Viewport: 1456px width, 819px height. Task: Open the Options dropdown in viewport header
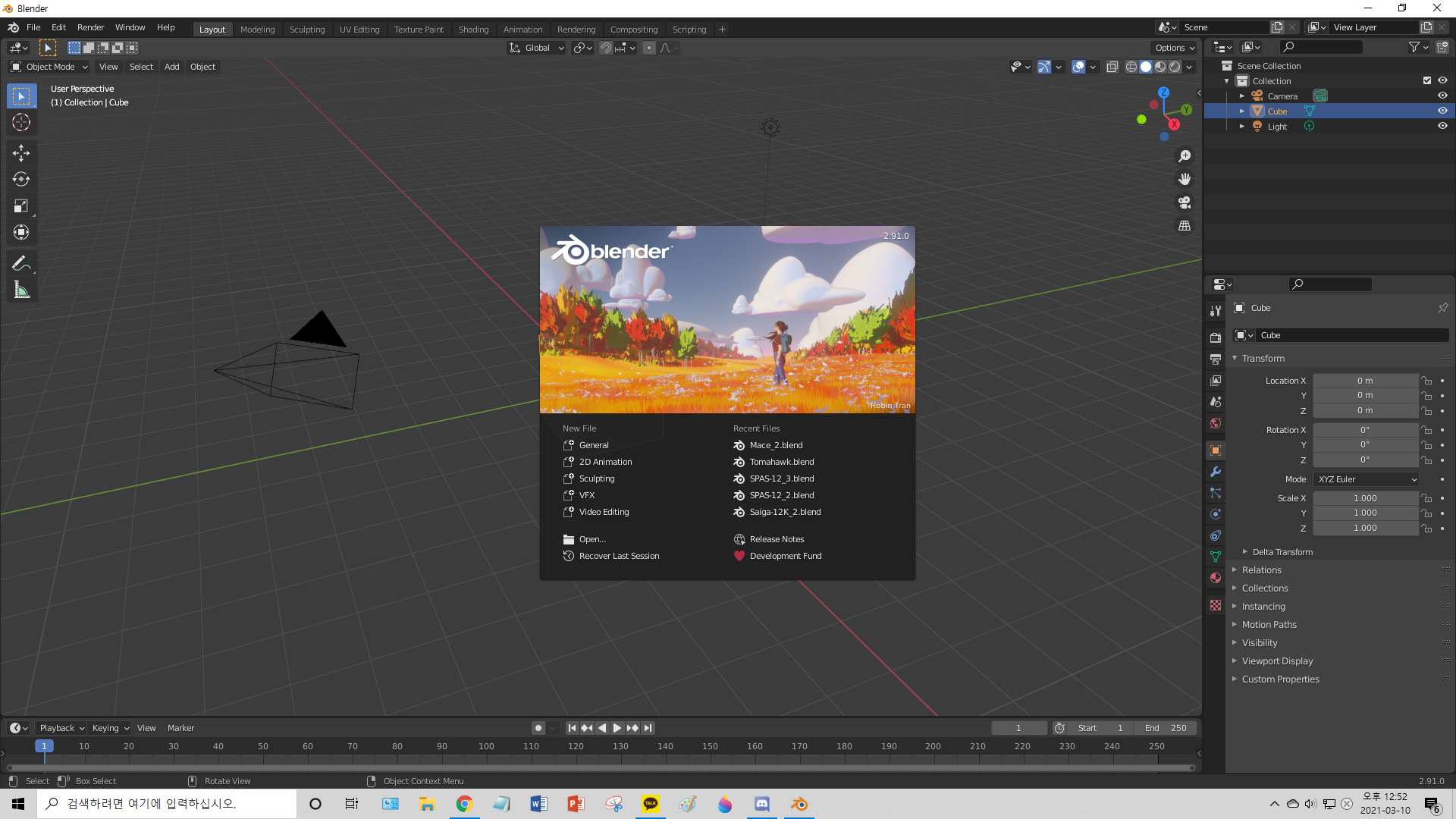(1175, 48)
